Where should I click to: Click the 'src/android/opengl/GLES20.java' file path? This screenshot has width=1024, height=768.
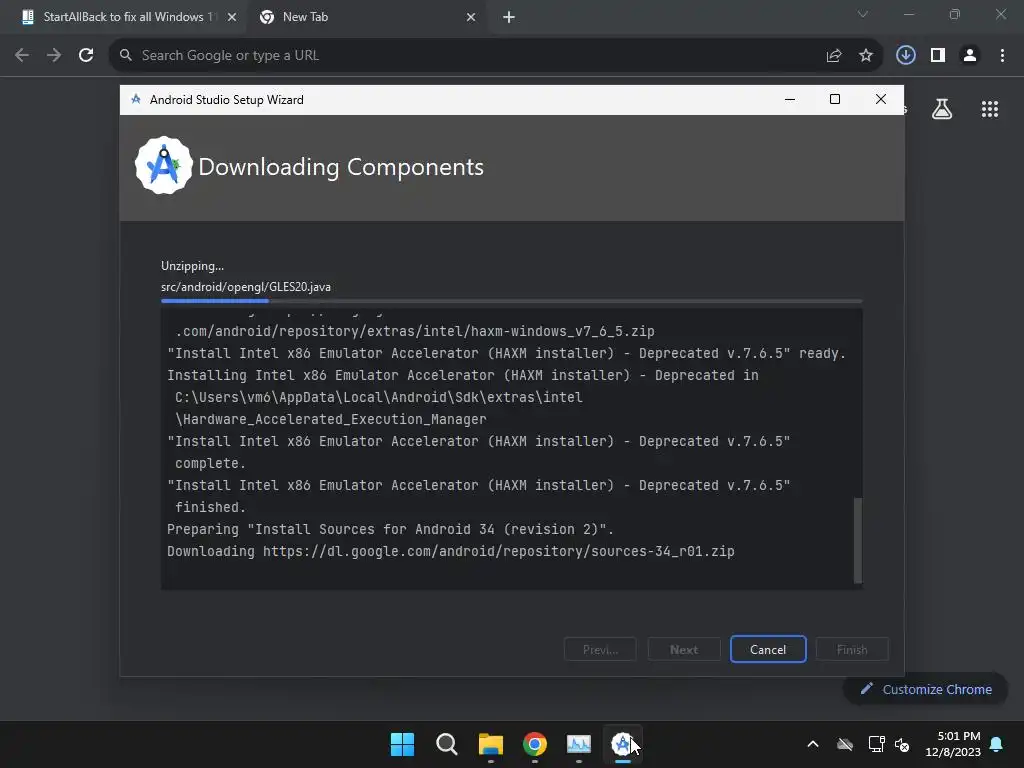pyautogui.click(x=246, y=287)
